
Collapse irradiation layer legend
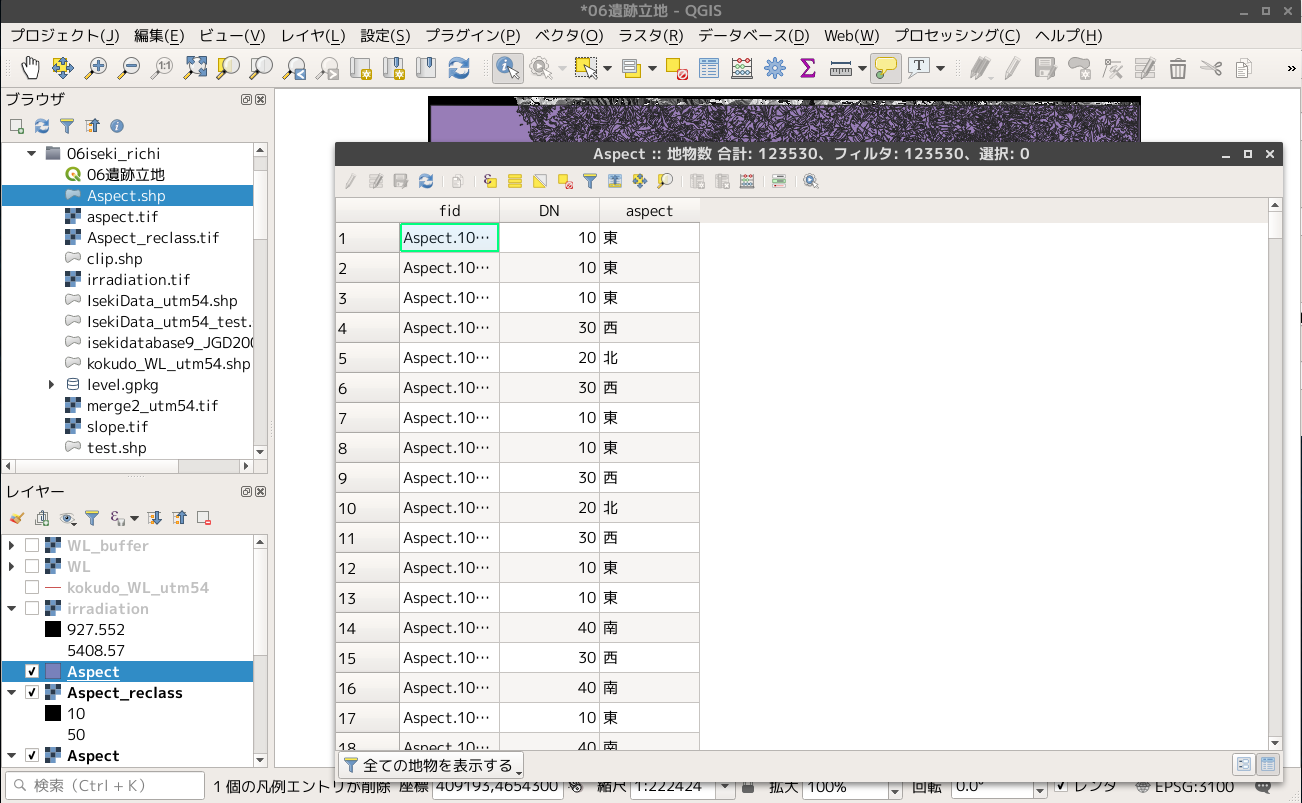point(12,609)
